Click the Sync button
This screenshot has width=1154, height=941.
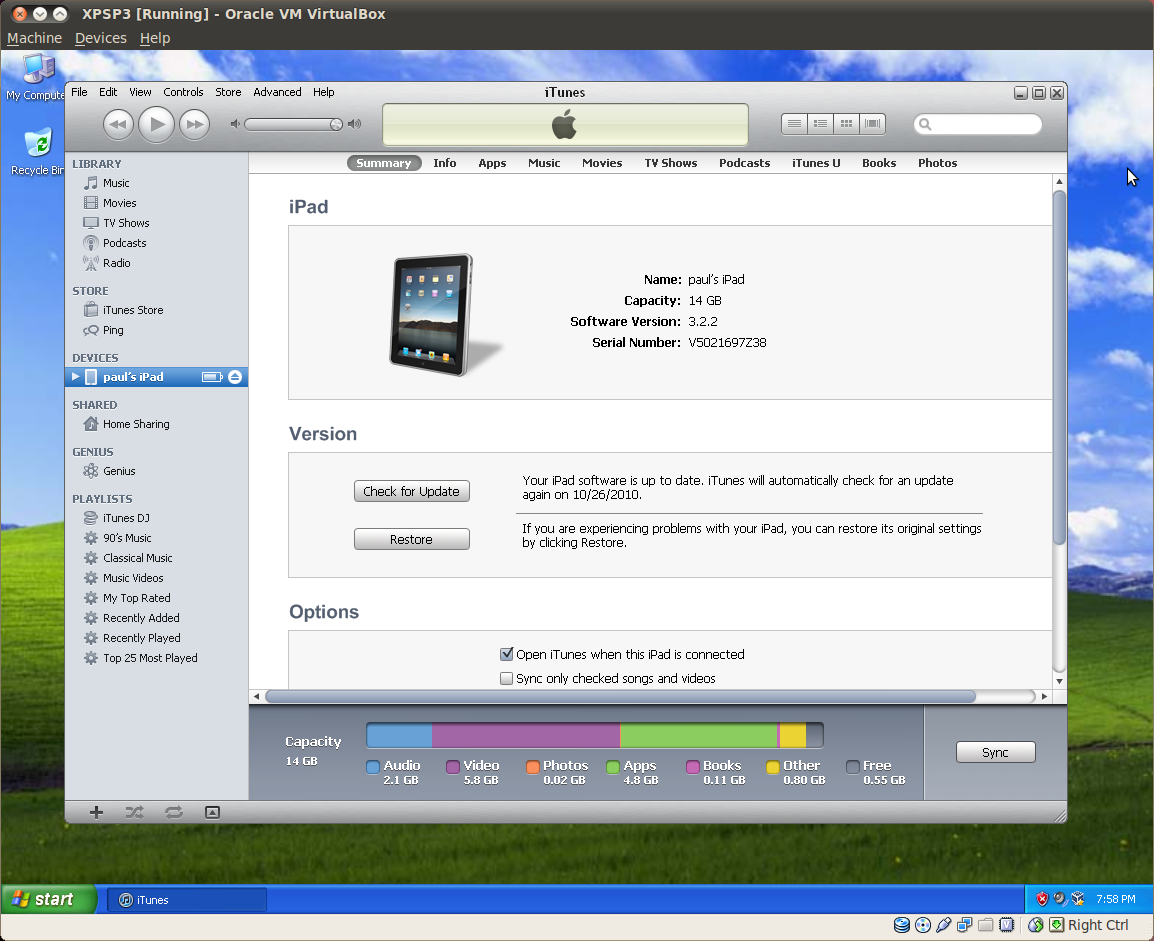pyautogui.click(x=995, y=752)
